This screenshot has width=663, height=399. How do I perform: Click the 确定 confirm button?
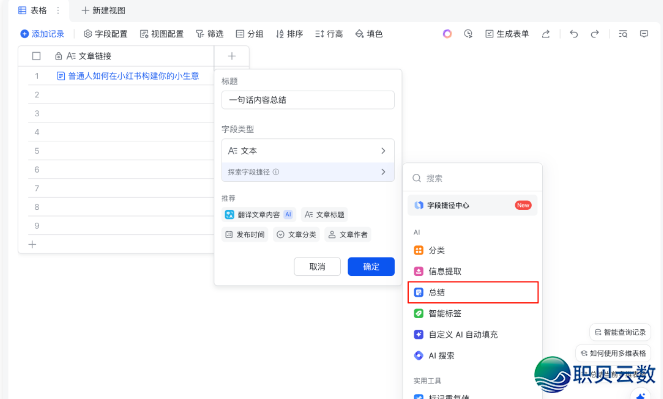tap(371, 266)
